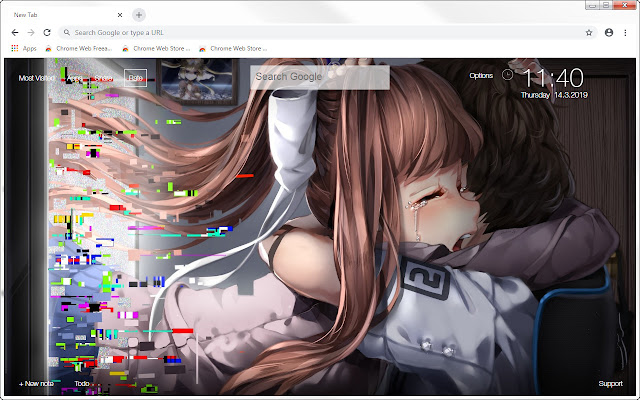Minimize the Chrome window
This screenshot has height=400, width=640.
[593, 5]
